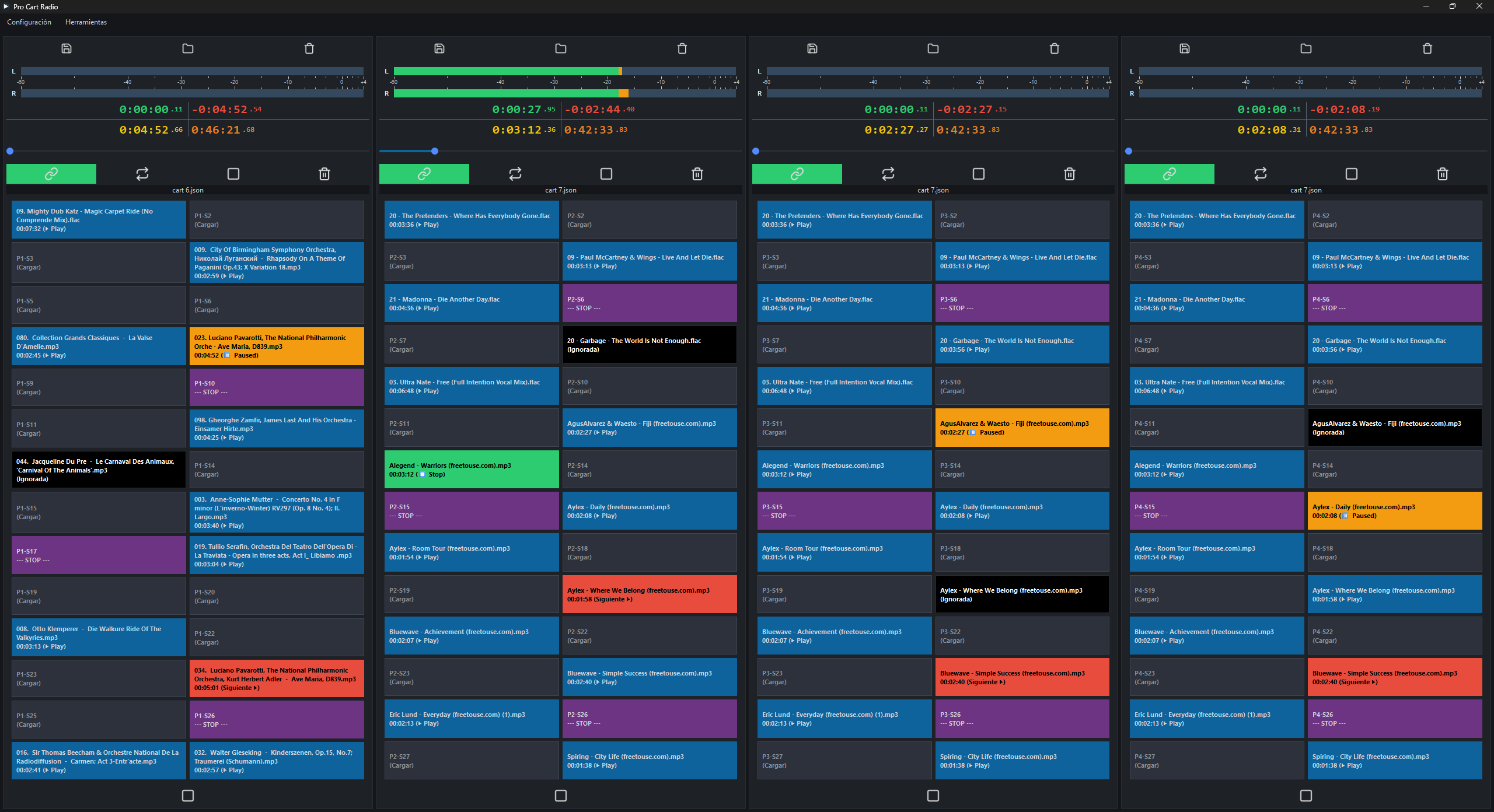1494x812 pixels.
Task: Play Madonna - Die Another Day in the third player
Action: coord(843,303)
